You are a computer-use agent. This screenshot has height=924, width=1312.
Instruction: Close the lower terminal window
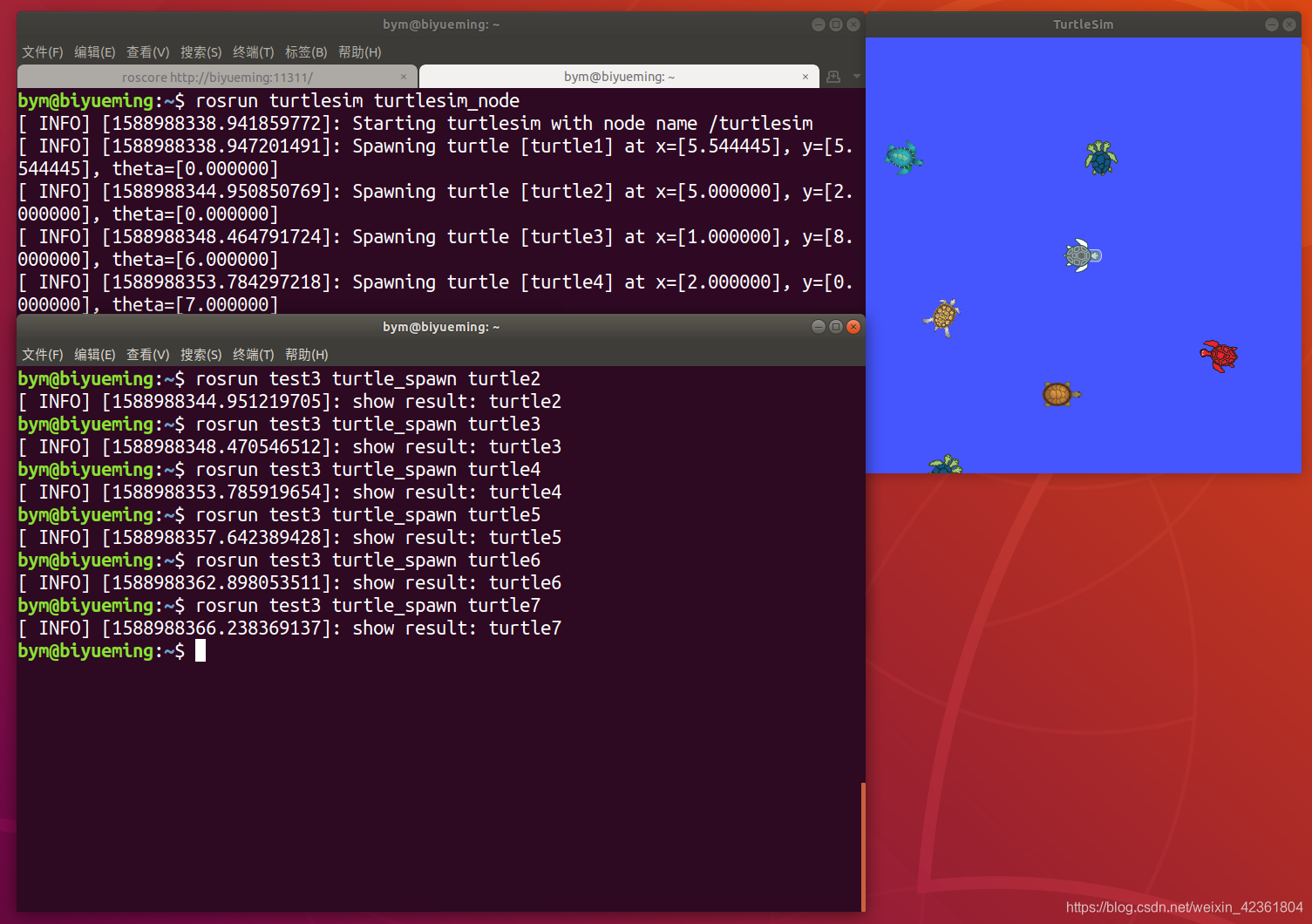coord(853,327)
